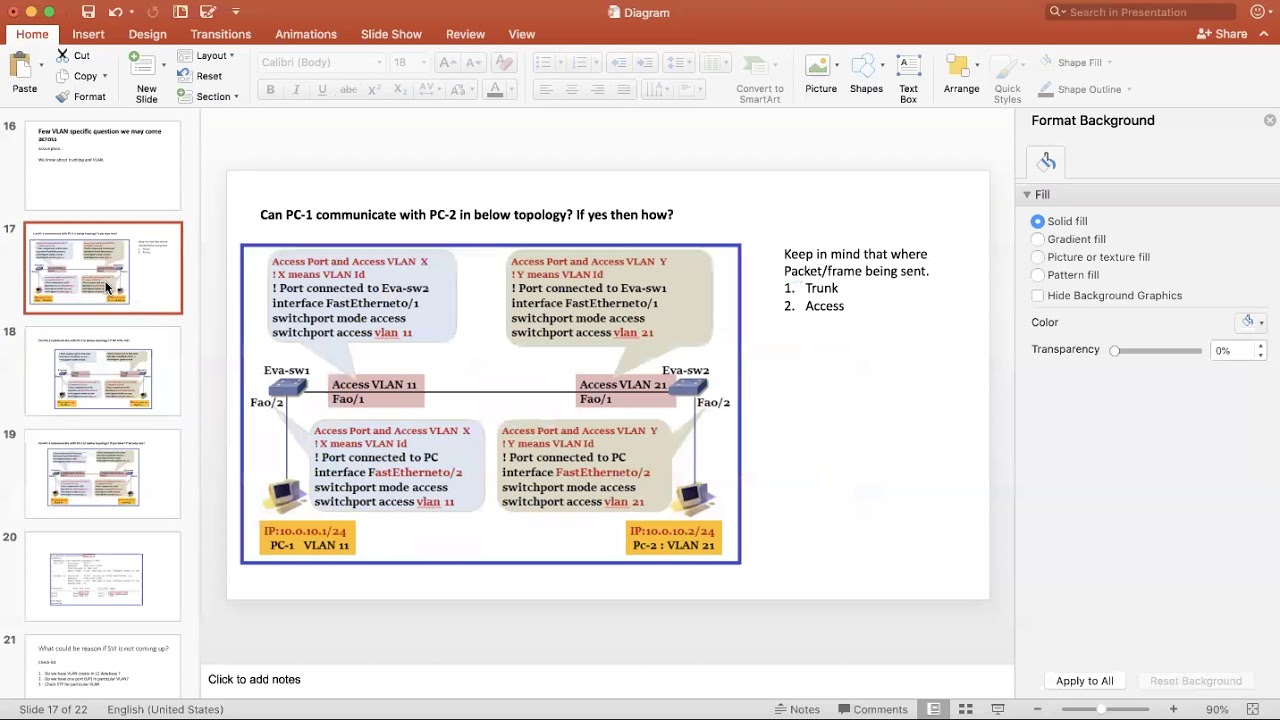1280x720 pixels.
Task: Collapse the Fill section
Action: point(1026,195)
